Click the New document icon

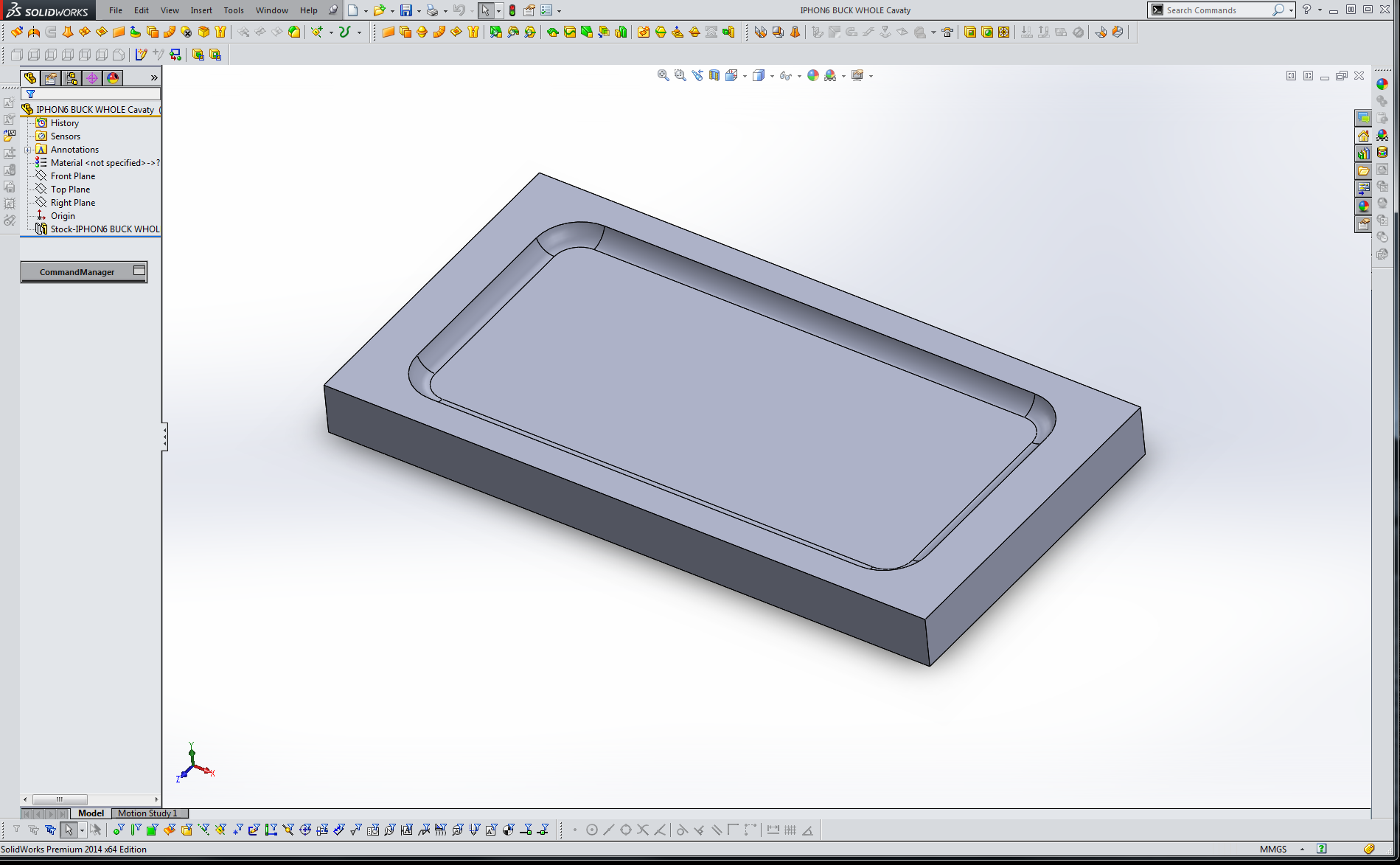click(353, 10)
